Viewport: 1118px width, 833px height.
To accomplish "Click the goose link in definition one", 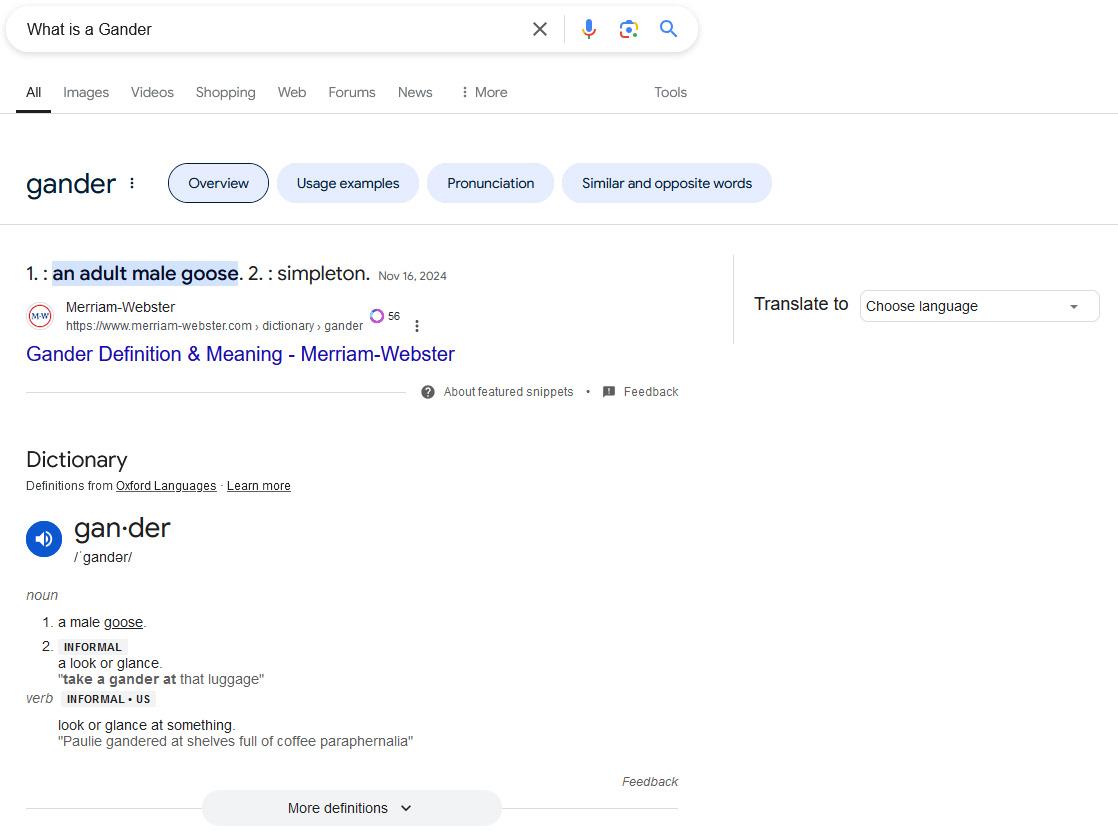I will pyautogui.click(x=123, y=622).
